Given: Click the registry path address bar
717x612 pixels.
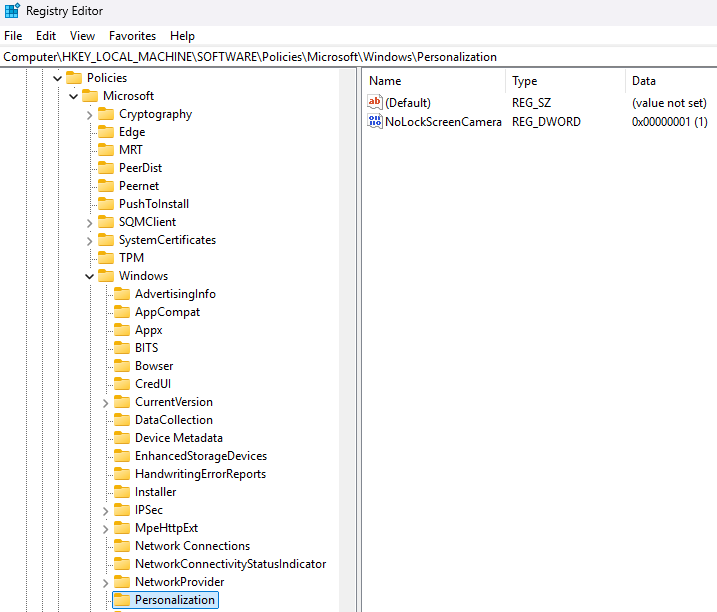Looking at the screenshot, I should (358, 57).
